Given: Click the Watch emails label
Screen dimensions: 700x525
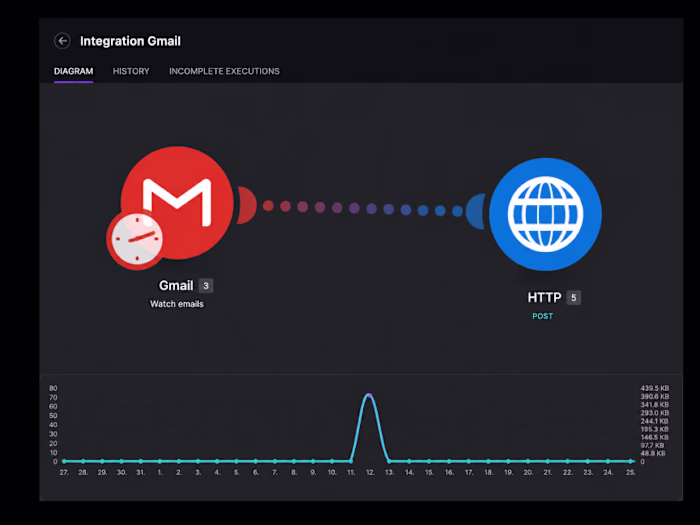Looking at the screenshot, I should 177,304.
